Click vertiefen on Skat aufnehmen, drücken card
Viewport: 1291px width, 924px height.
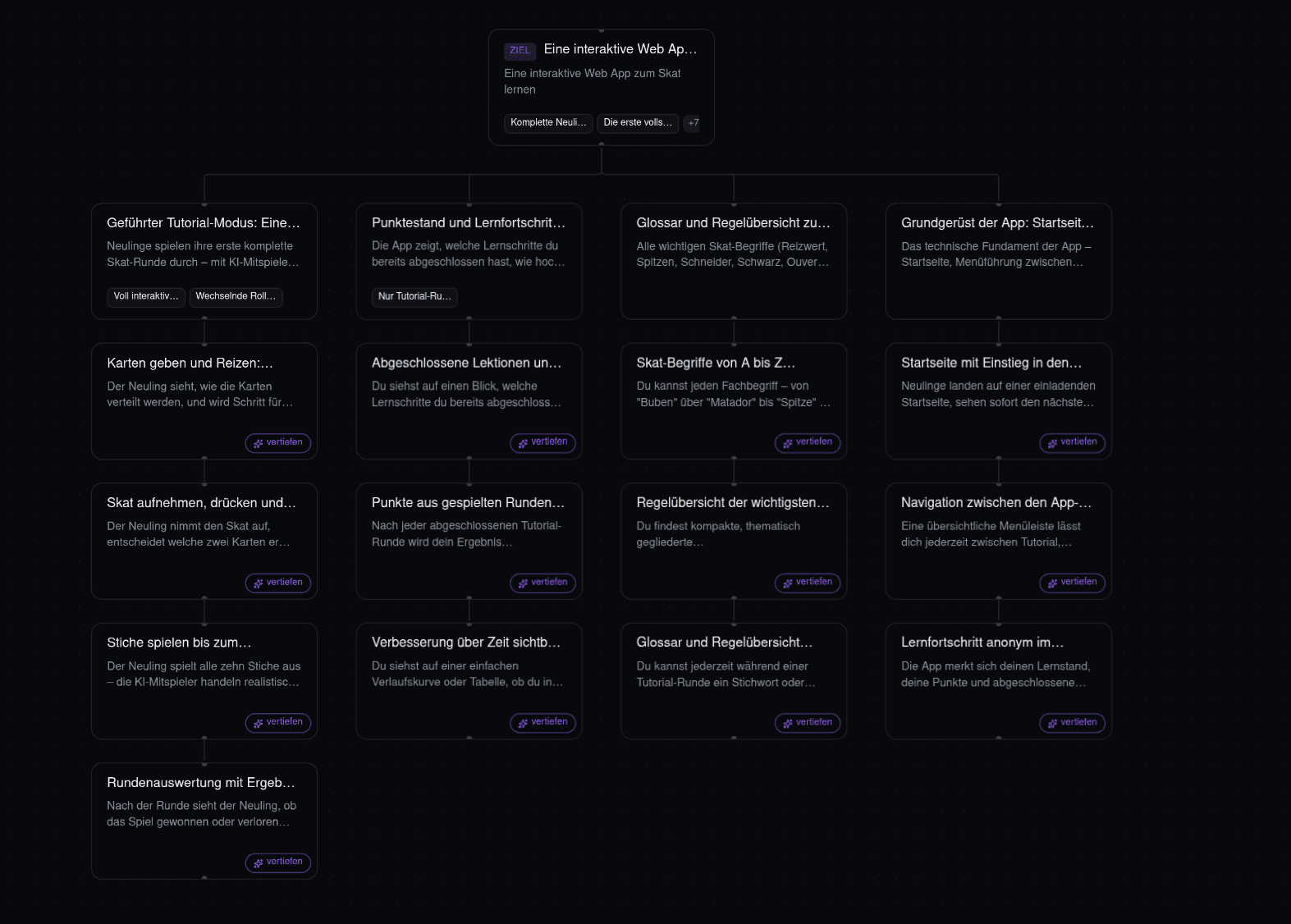coord(278,583)
